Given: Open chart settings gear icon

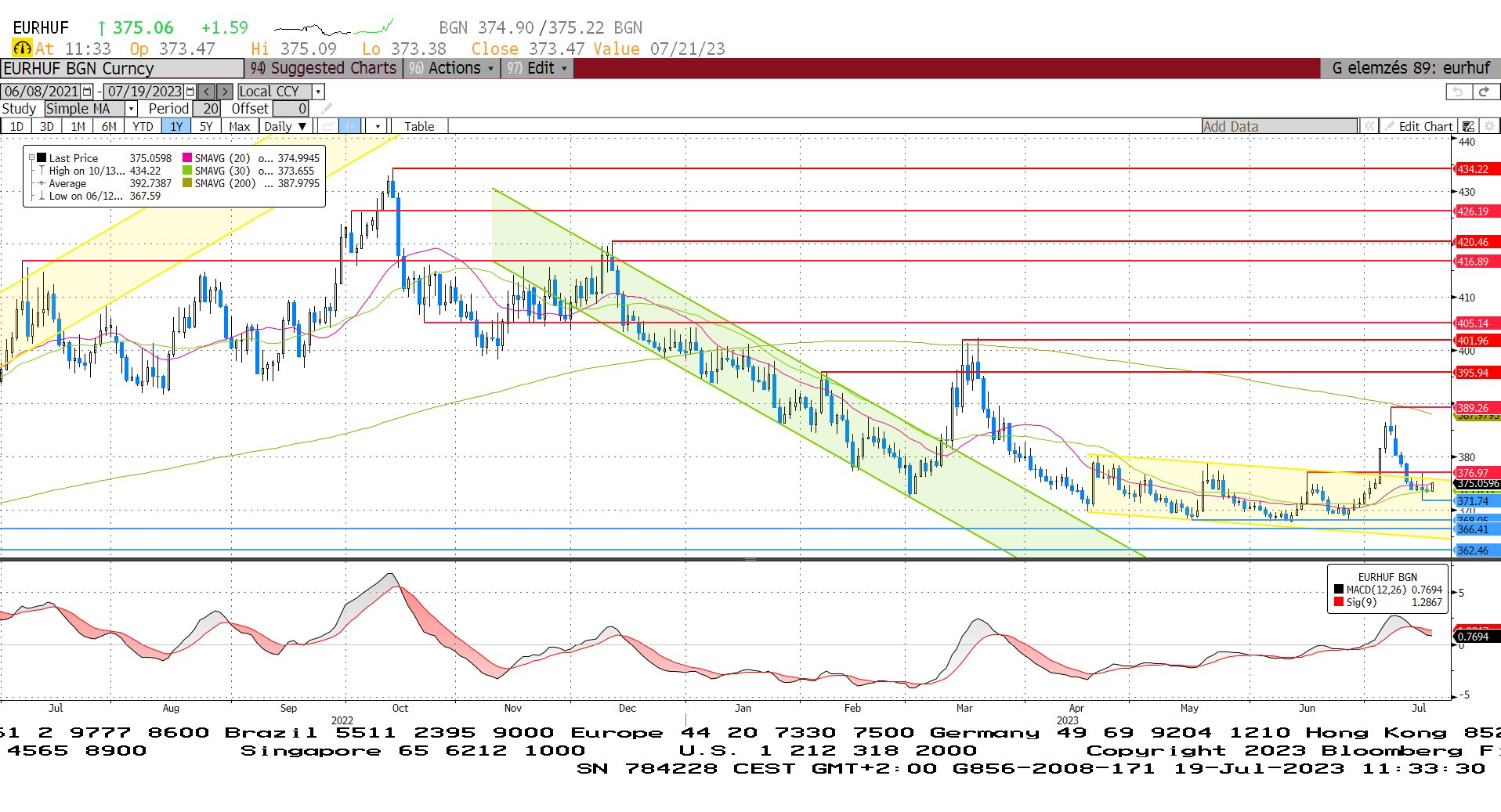Looking at the screenshot, I should 1489,126.
